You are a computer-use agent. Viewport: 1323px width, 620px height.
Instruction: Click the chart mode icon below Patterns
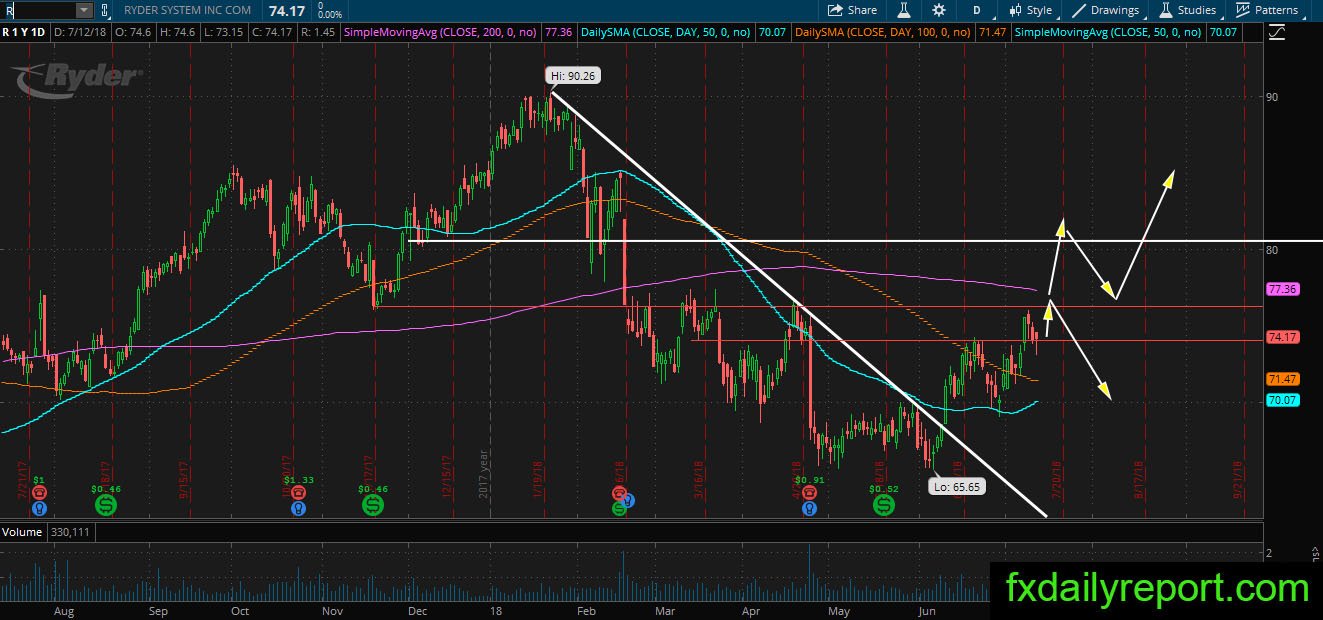(x=1276, y=32)
